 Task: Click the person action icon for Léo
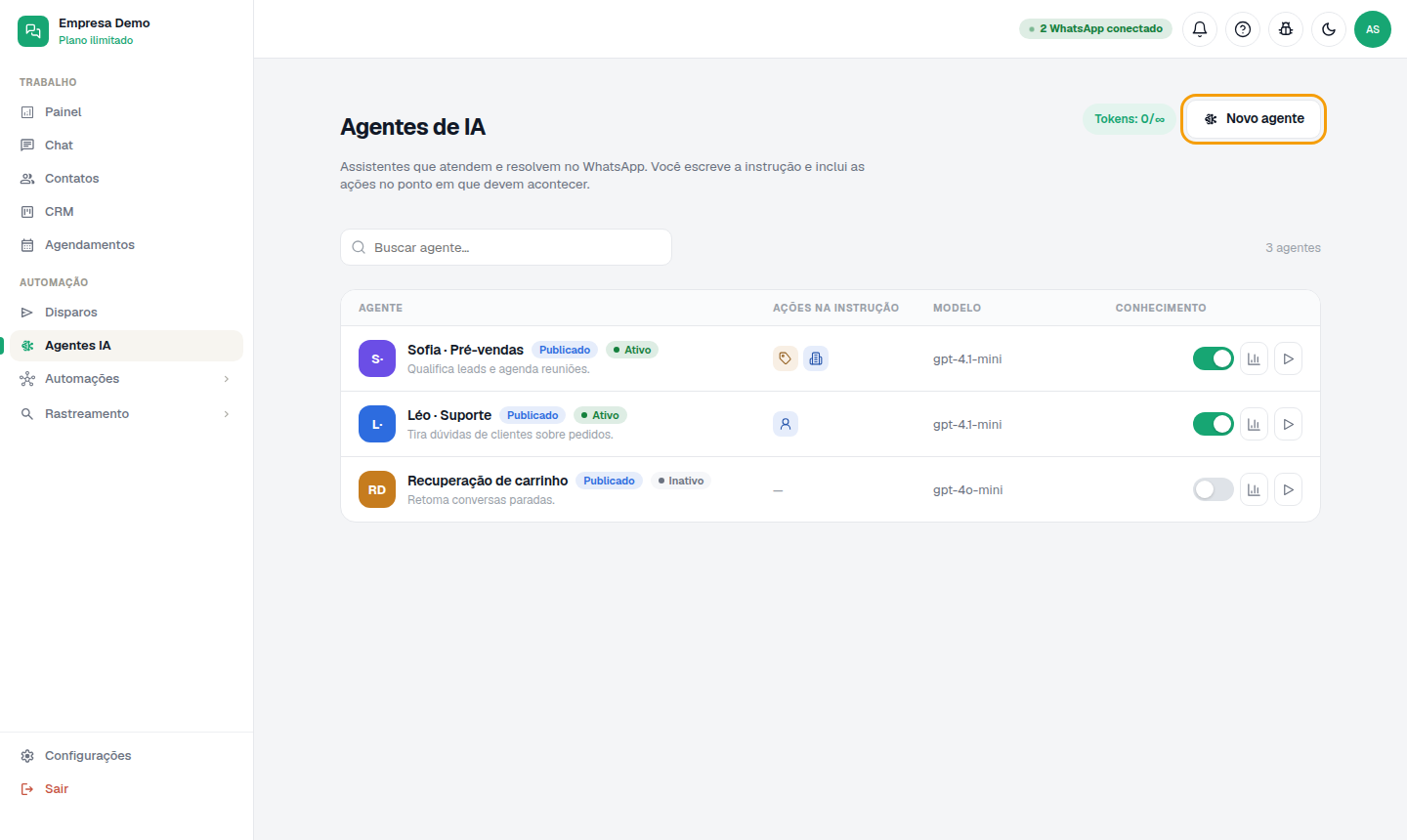(x=786, y=424)
